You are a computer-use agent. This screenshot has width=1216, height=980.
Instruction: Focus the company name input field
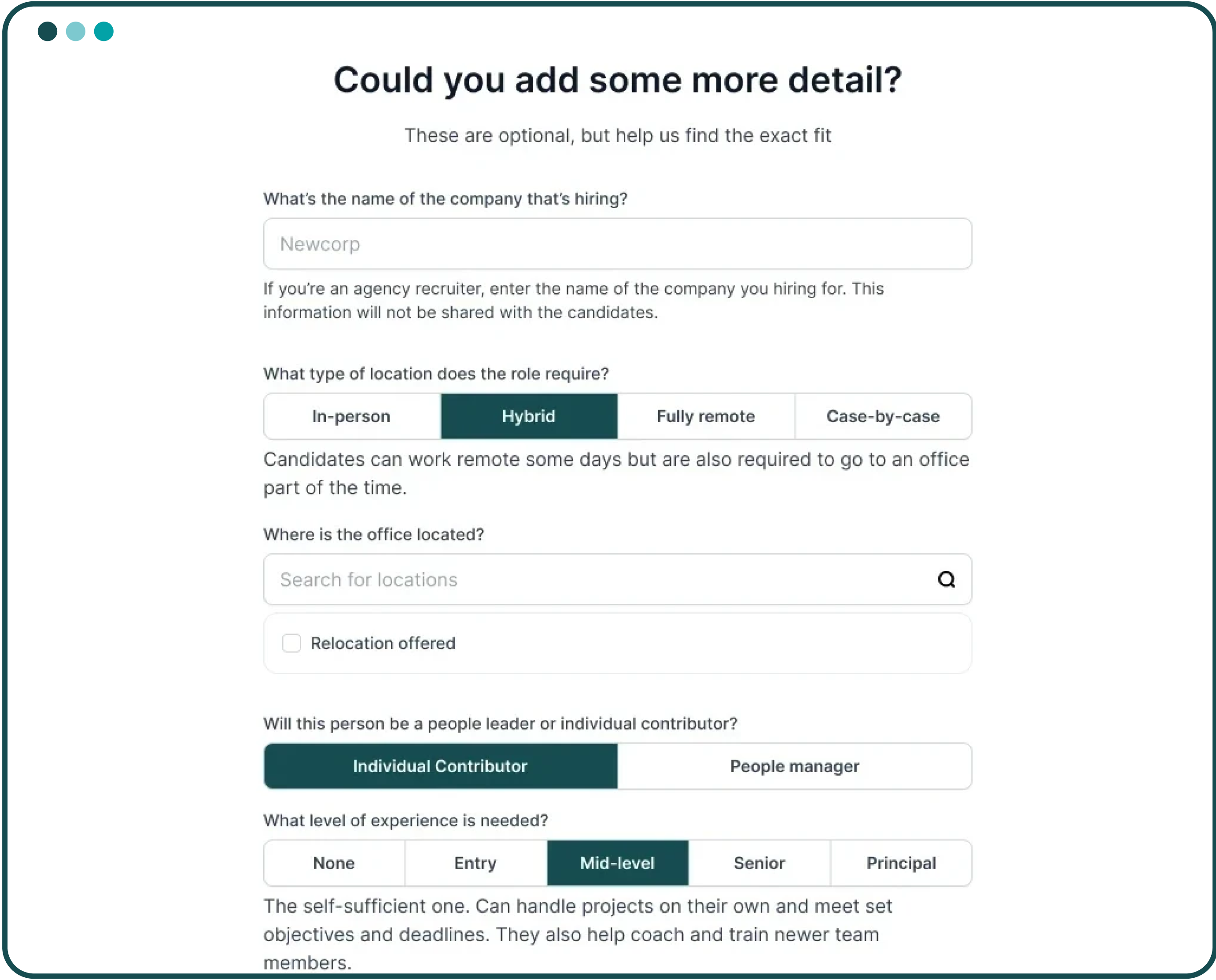pos(617,244)
